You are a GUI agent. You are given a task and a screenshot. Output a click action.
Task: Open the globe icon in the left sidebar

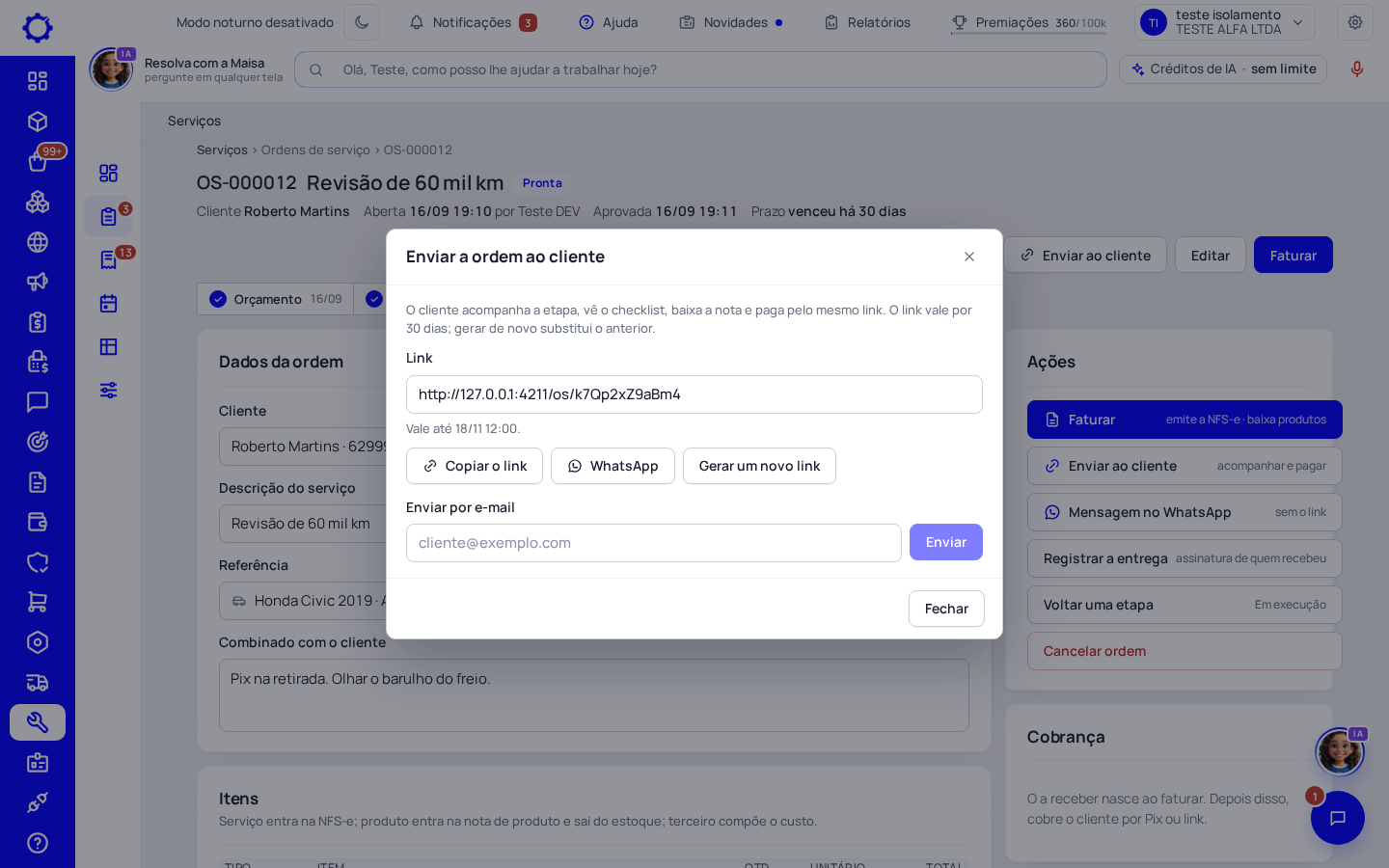pyautogui.click(x=38, y=242)
